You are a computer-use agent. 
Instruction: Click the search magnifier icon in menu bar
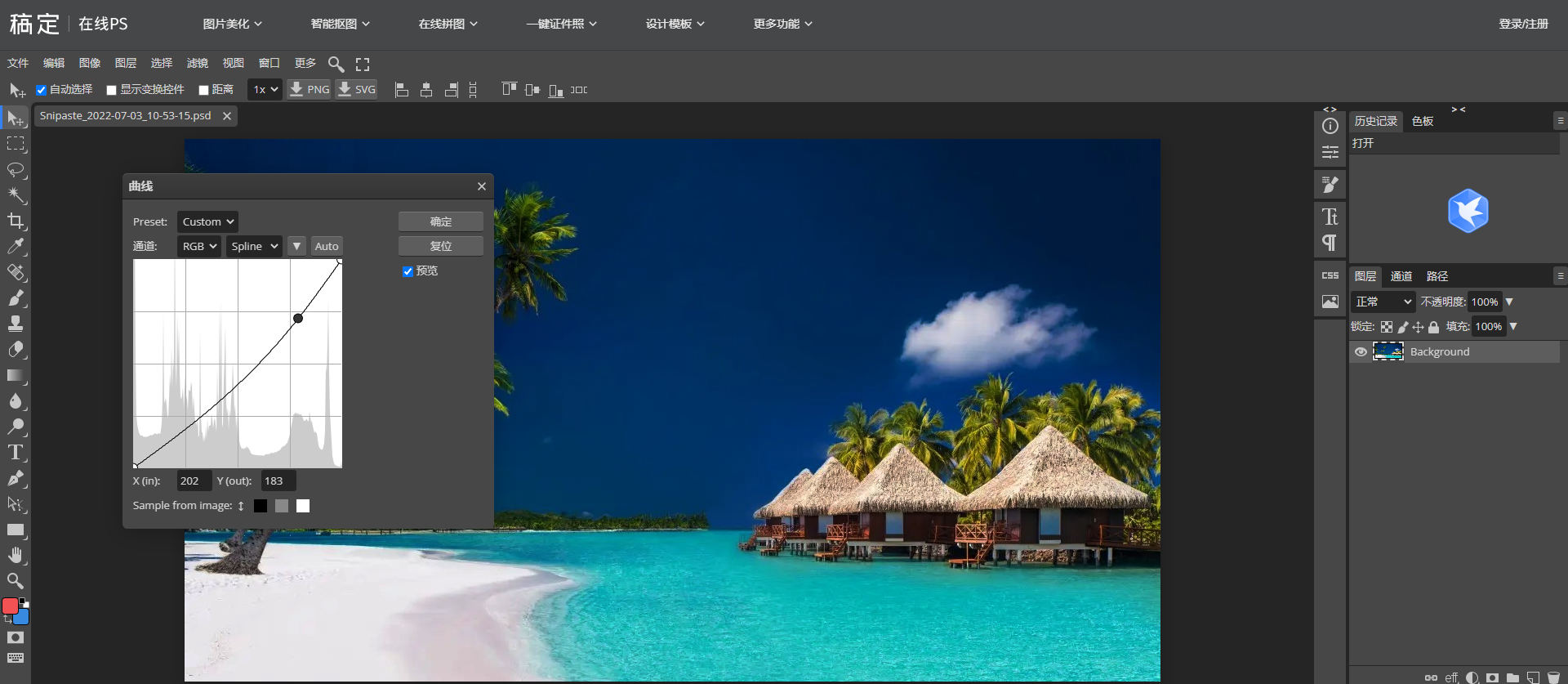[x=336, y=64]
